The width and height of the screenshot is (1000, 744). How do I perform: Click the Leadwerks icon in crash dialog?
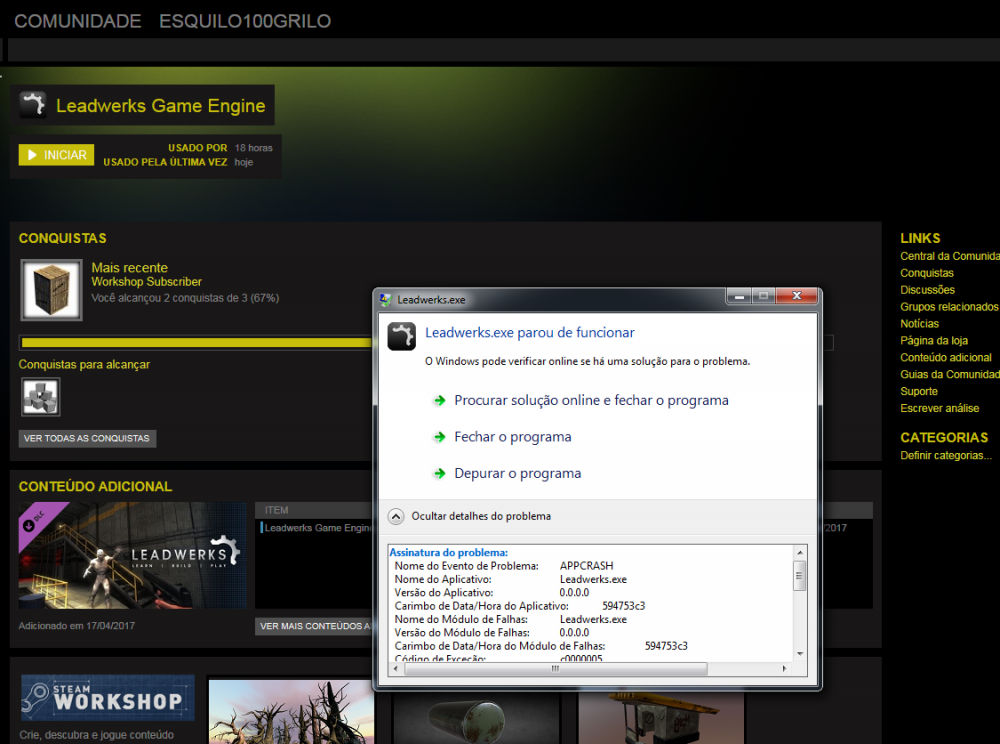tap(402, 336)
